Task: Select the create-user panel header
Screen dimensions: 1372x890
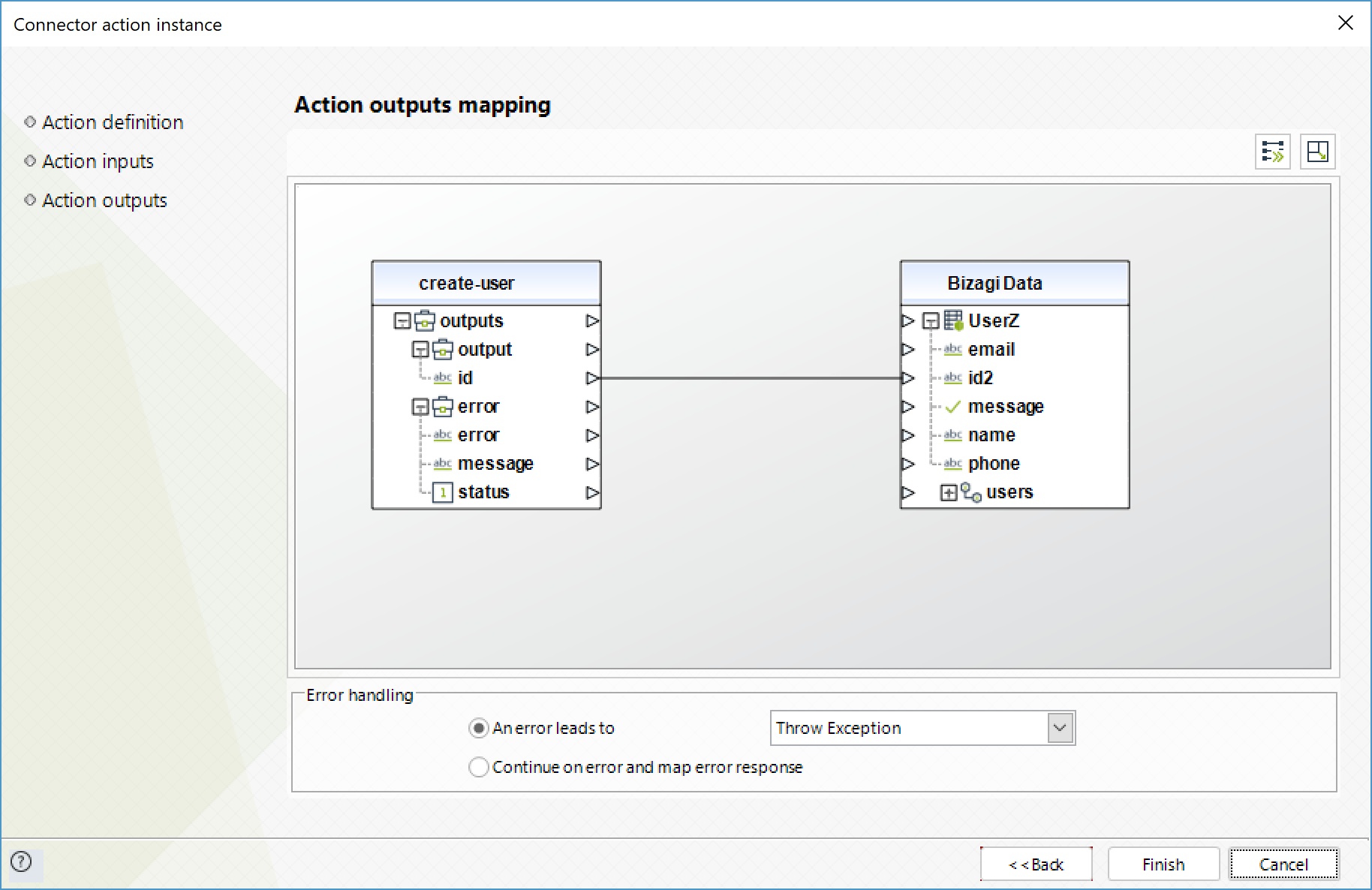Action: click(486, 283)
